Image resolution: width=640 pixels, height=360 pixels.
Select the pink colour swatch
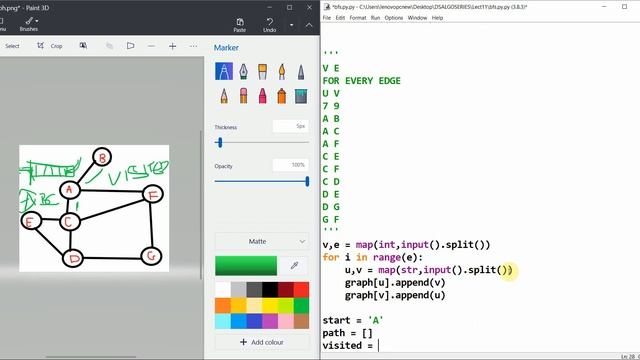coord(285,321)
